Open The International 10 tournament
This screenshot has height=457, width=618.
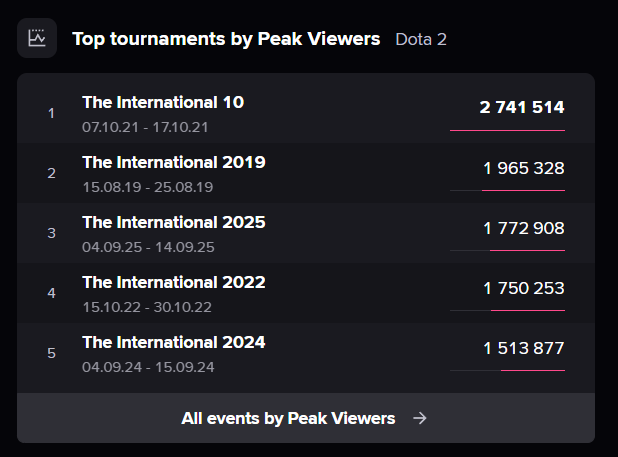pos(163,102)
